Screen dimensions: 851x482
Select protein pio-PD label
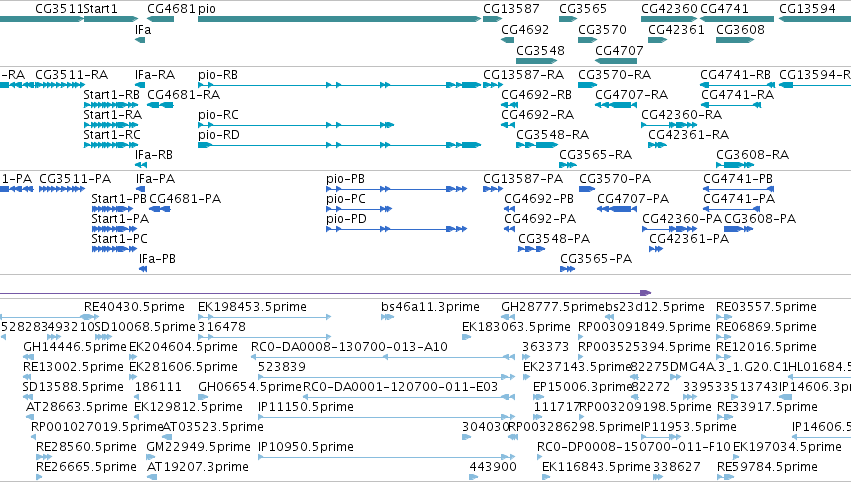(x=346, y=219)
